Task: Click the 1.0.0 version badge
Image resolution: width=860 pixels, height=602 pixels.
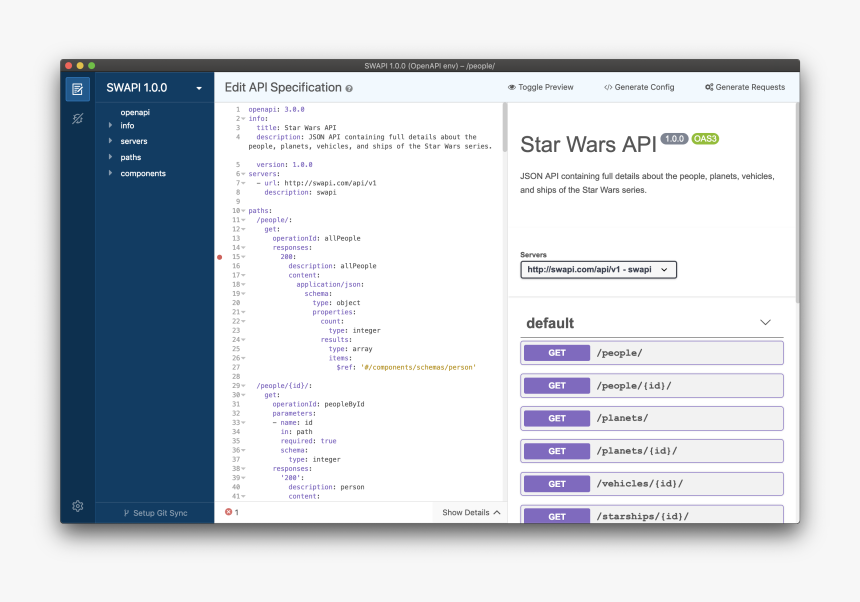Action: [x=674, y=139]
